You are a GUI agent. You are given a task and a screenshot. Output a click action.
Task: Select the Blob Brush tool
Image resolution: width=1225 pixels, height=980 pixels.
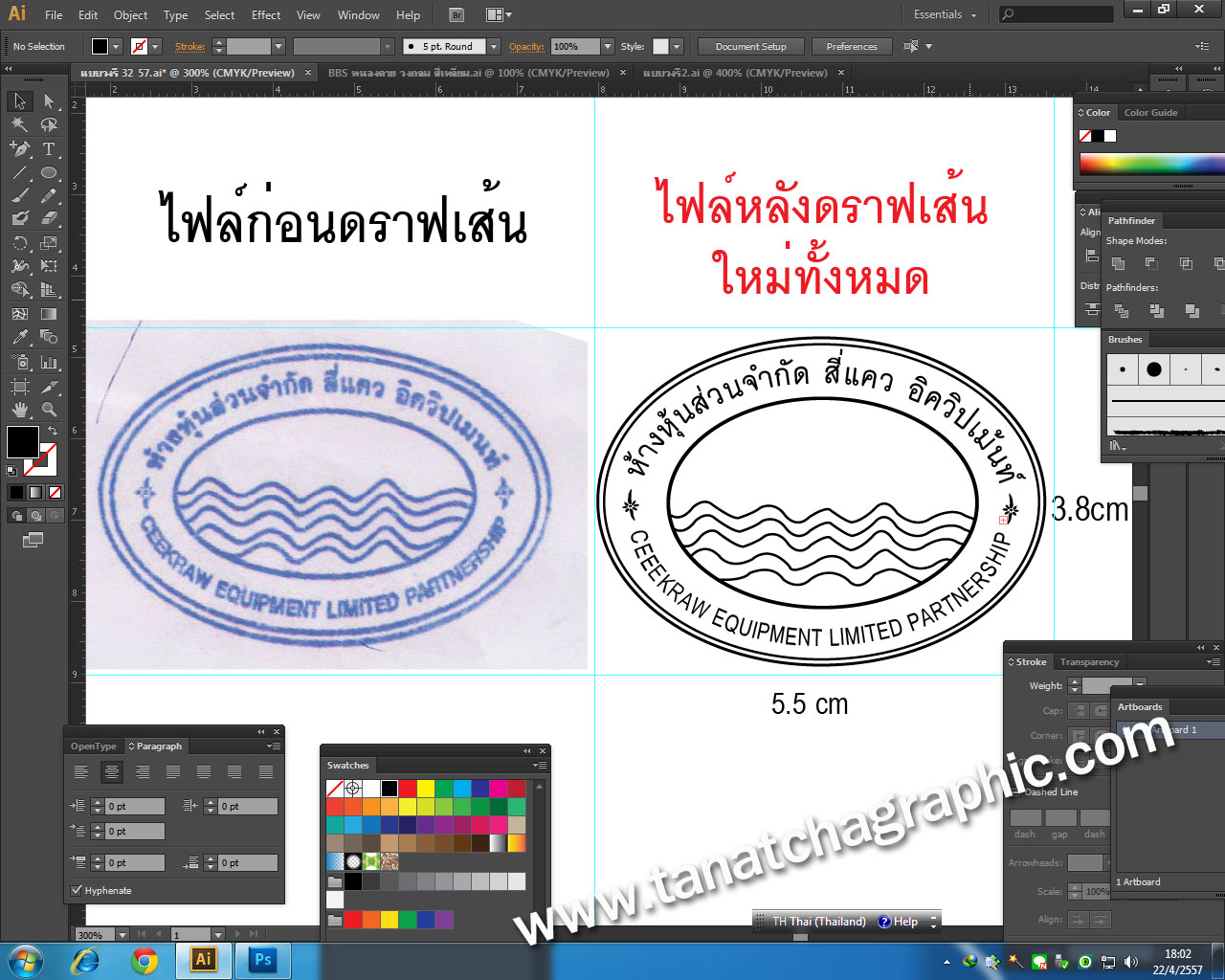(20, 219)
